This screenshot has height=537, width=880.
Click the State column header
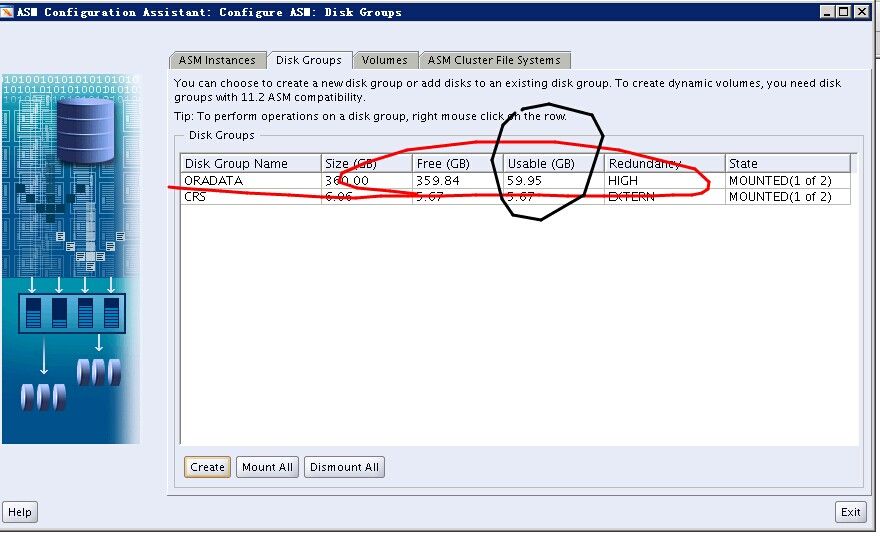pyautogui.click(x=787, y=164)
